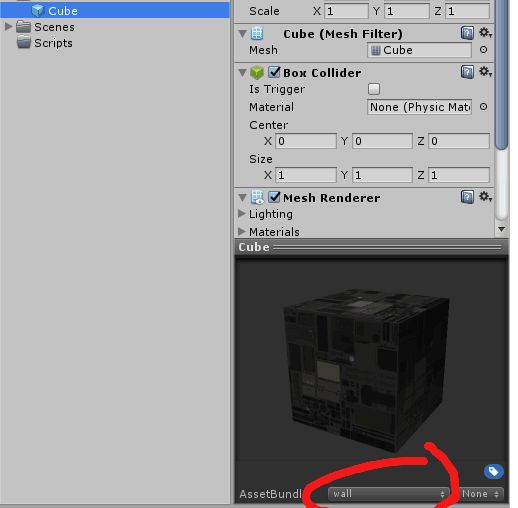Open help for Box Collider
This screenshot has width=518, height=508.
click(467, 72)
